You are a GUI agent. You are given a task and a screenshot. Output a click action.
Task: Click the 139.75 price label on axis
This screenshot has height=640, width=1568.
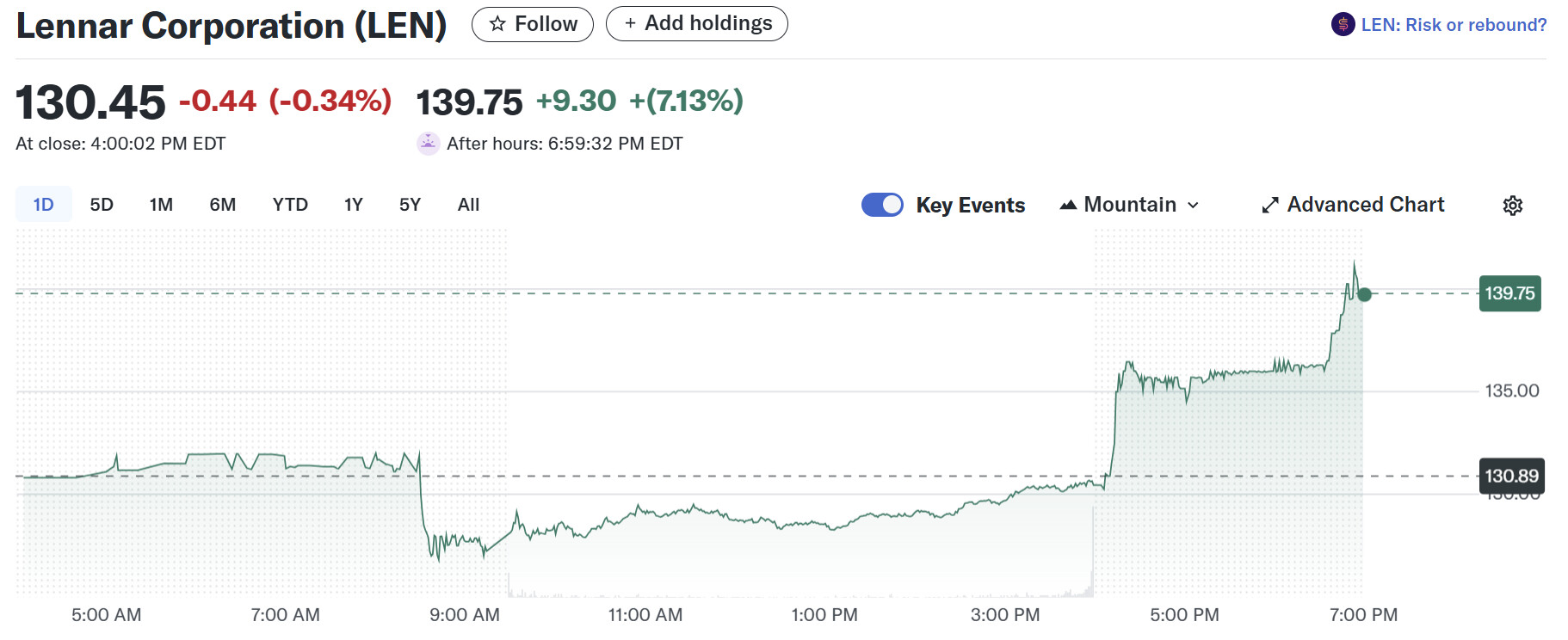(1509, 293)
